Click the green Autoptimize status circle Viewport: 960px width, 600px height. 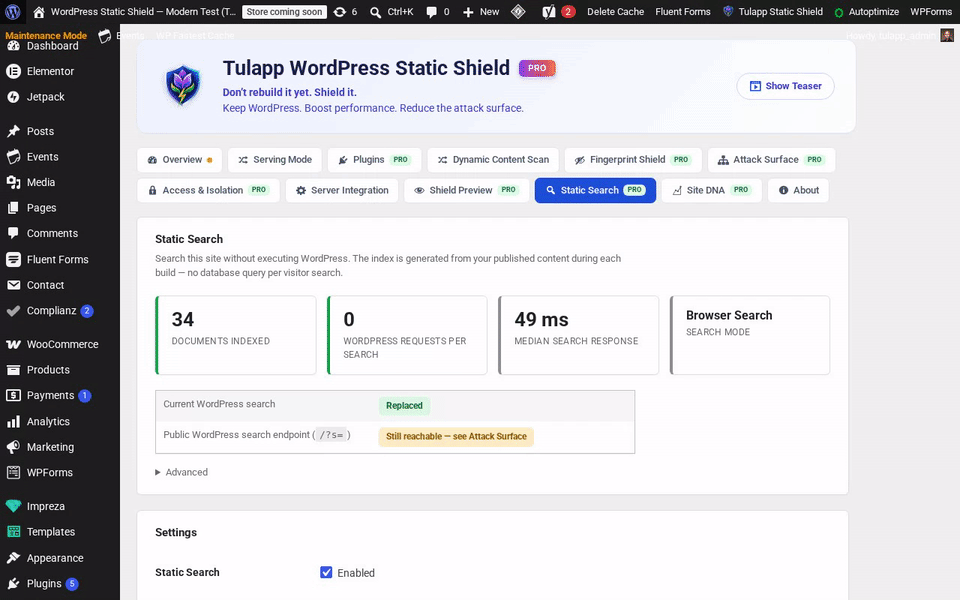coord(839,12)
